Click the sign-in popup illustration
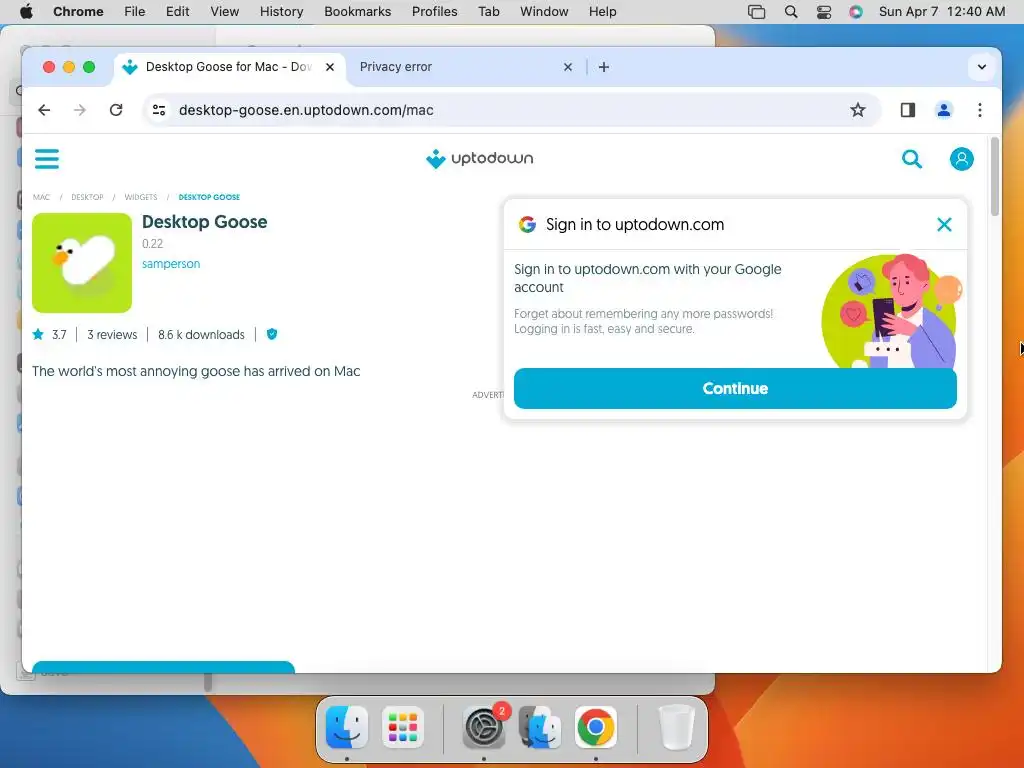This screenshot has height=768, width=1024. (892, 311)
